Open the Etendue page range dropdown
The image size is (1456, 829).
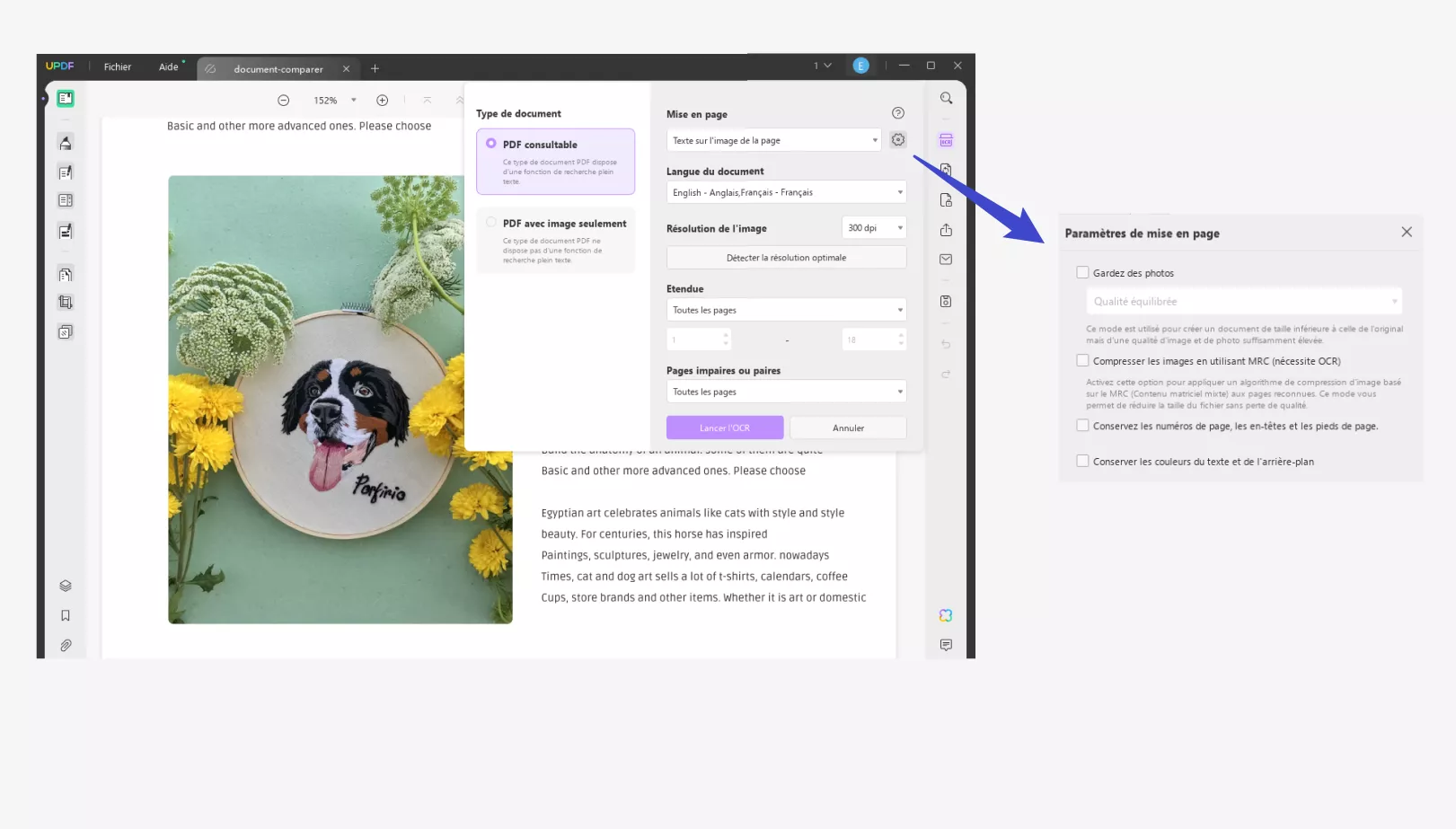pos(787,310)
